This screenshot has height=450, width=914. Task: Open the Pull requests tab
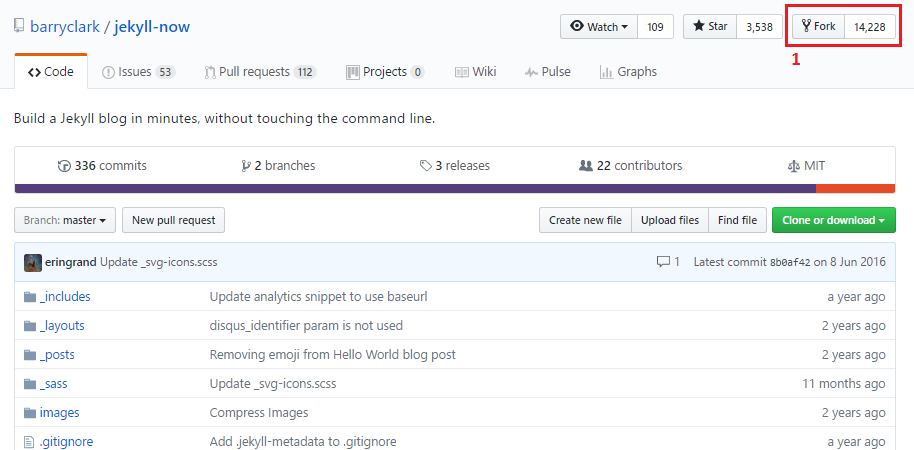click(x=261, y=72)
